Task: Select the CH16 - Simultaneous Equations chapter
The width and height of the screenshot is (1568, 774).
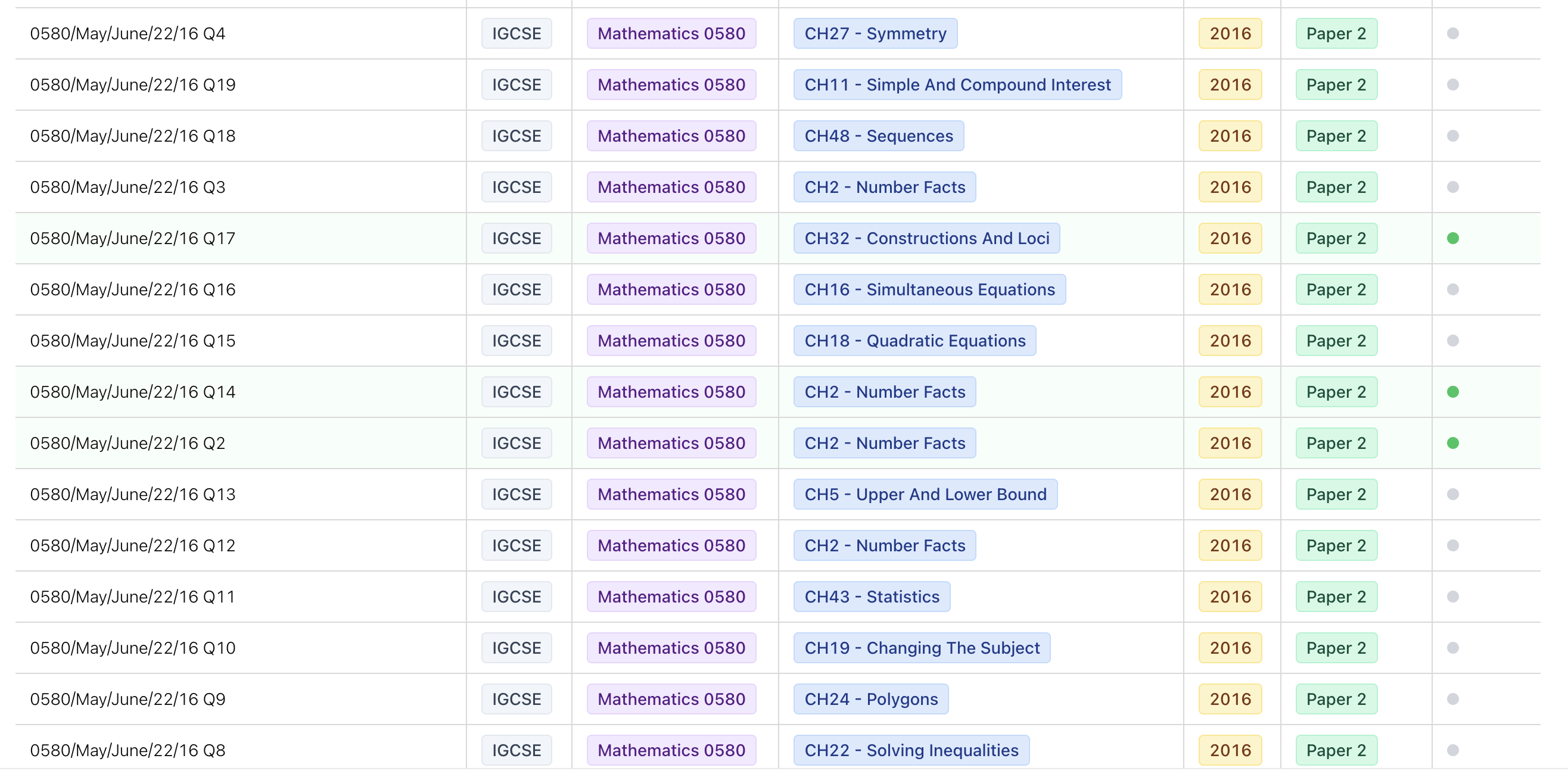Action: [929, 289]
